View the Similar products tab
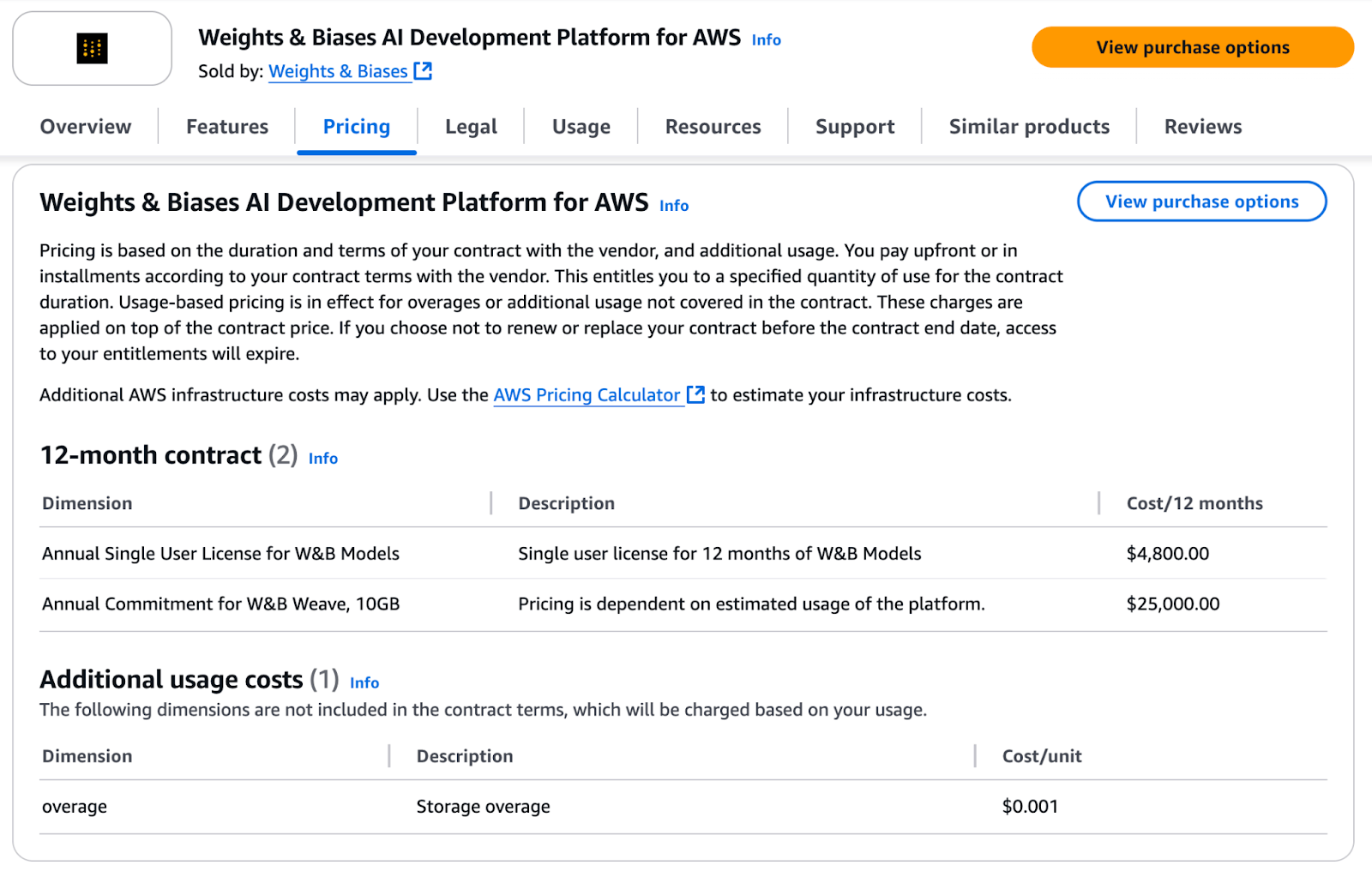Viewport: 1372px width, 877px height. tap(1029, 127)
